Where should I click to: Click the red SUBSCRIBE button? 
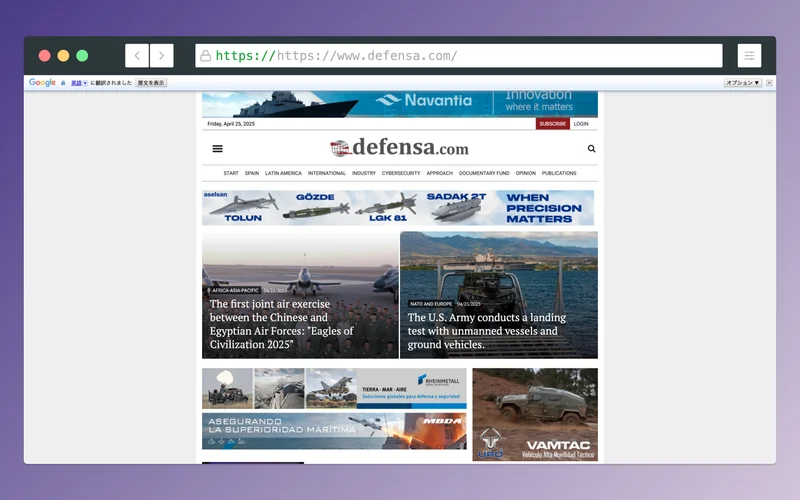[553, 123]
